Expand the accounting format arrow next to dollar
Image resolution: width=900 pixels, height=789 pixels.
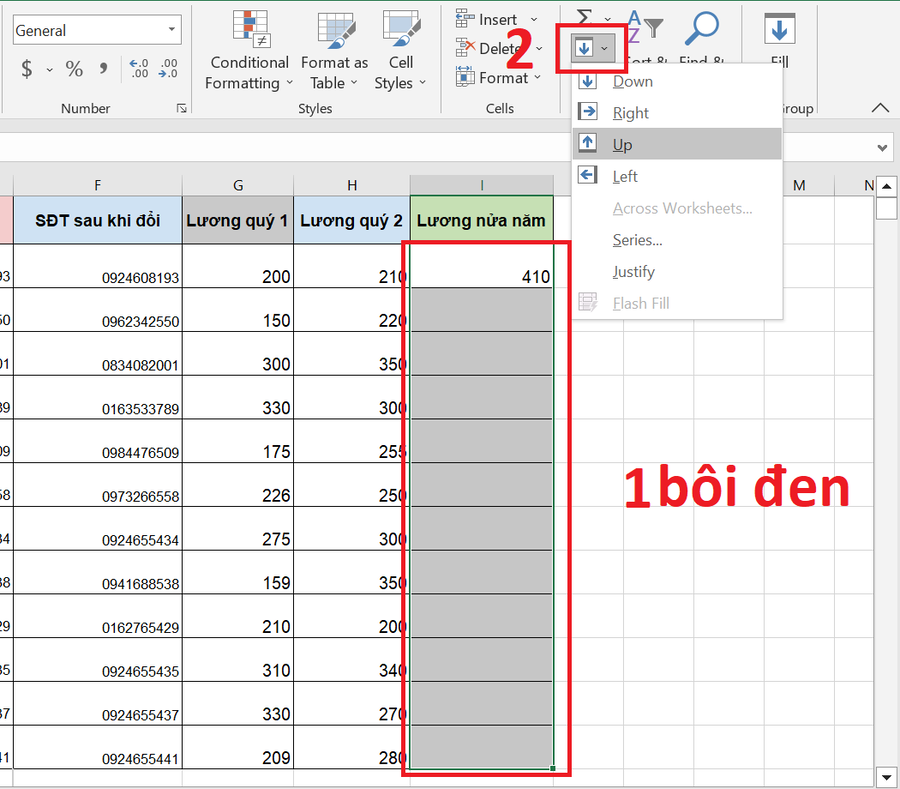(50, 69)
